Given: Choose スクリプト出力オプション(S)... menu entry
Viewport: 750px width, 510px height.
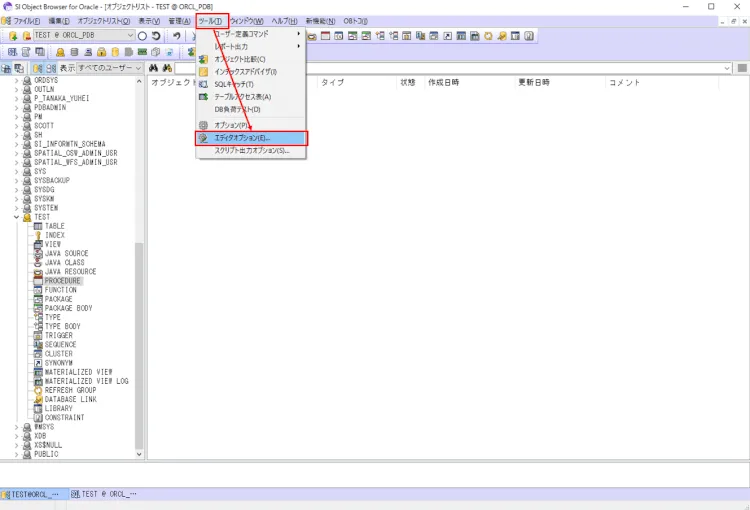Looking at the screenshot, I should (251, 150).
